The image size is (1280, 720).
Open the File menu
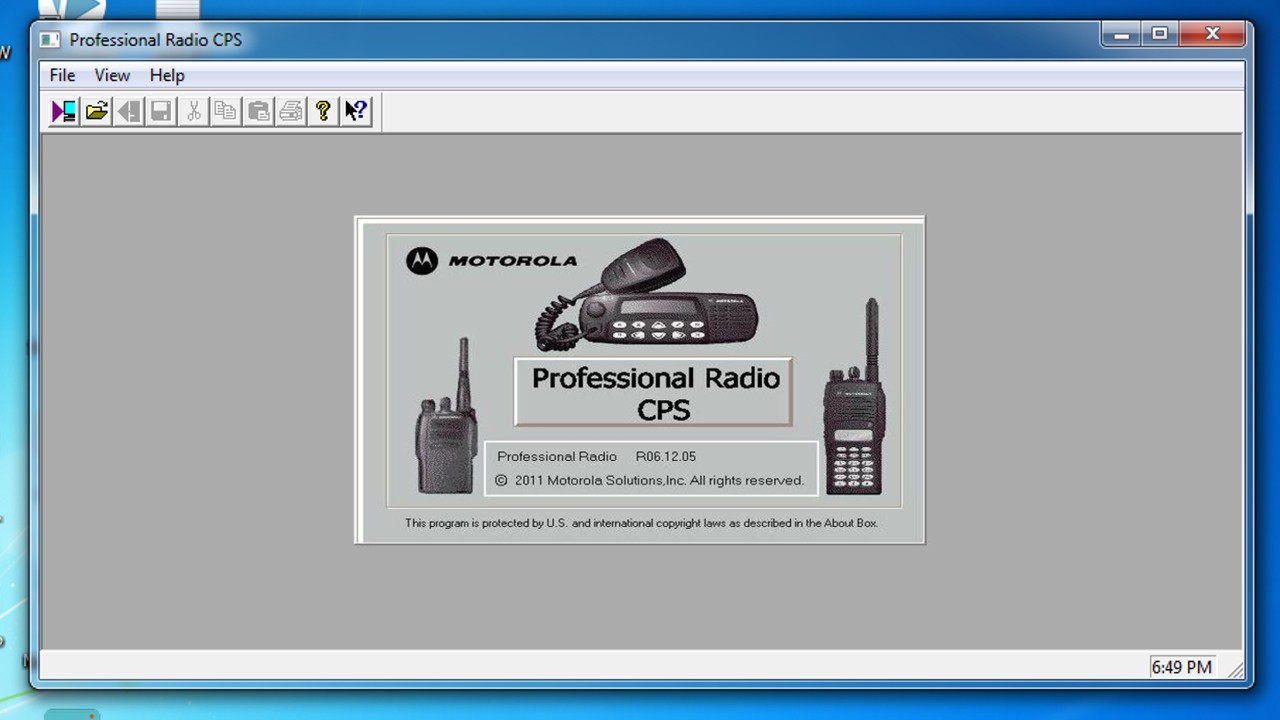pyautogui.click(x=62, y=75)
